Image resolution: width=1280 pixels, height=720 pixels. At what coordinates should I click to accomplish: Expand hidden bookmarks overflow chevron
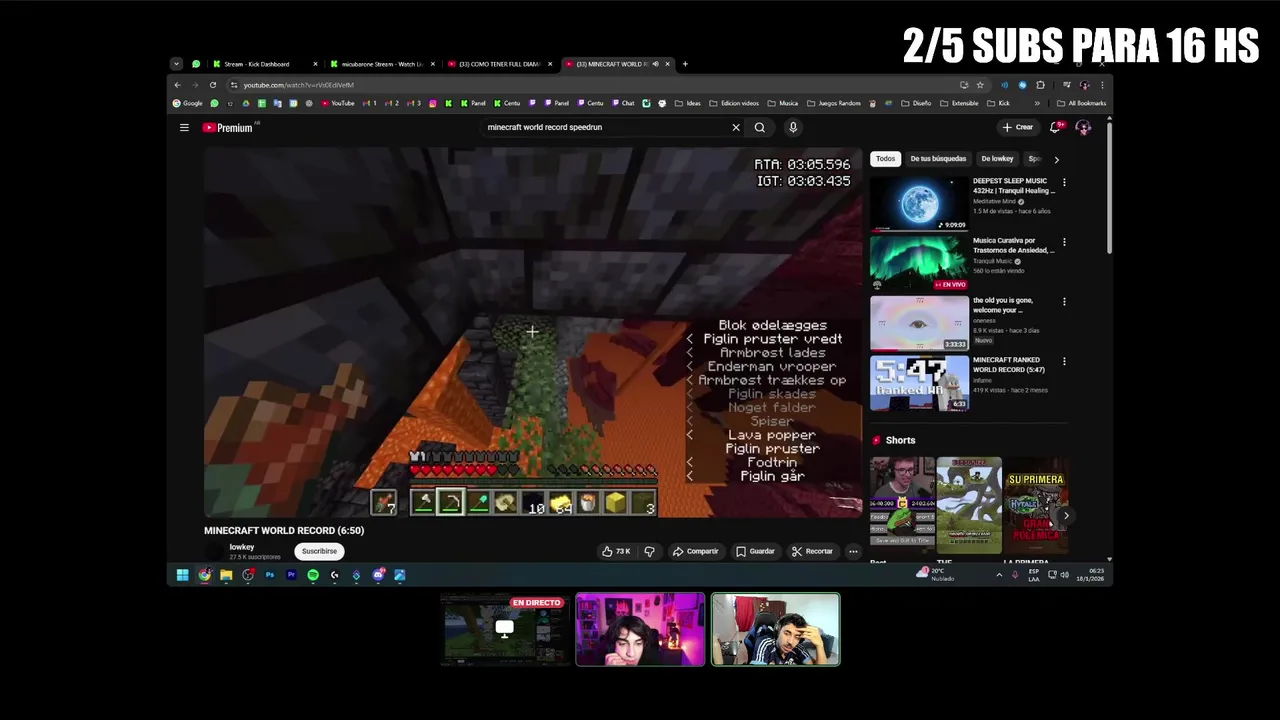(x=1037, y=103)
